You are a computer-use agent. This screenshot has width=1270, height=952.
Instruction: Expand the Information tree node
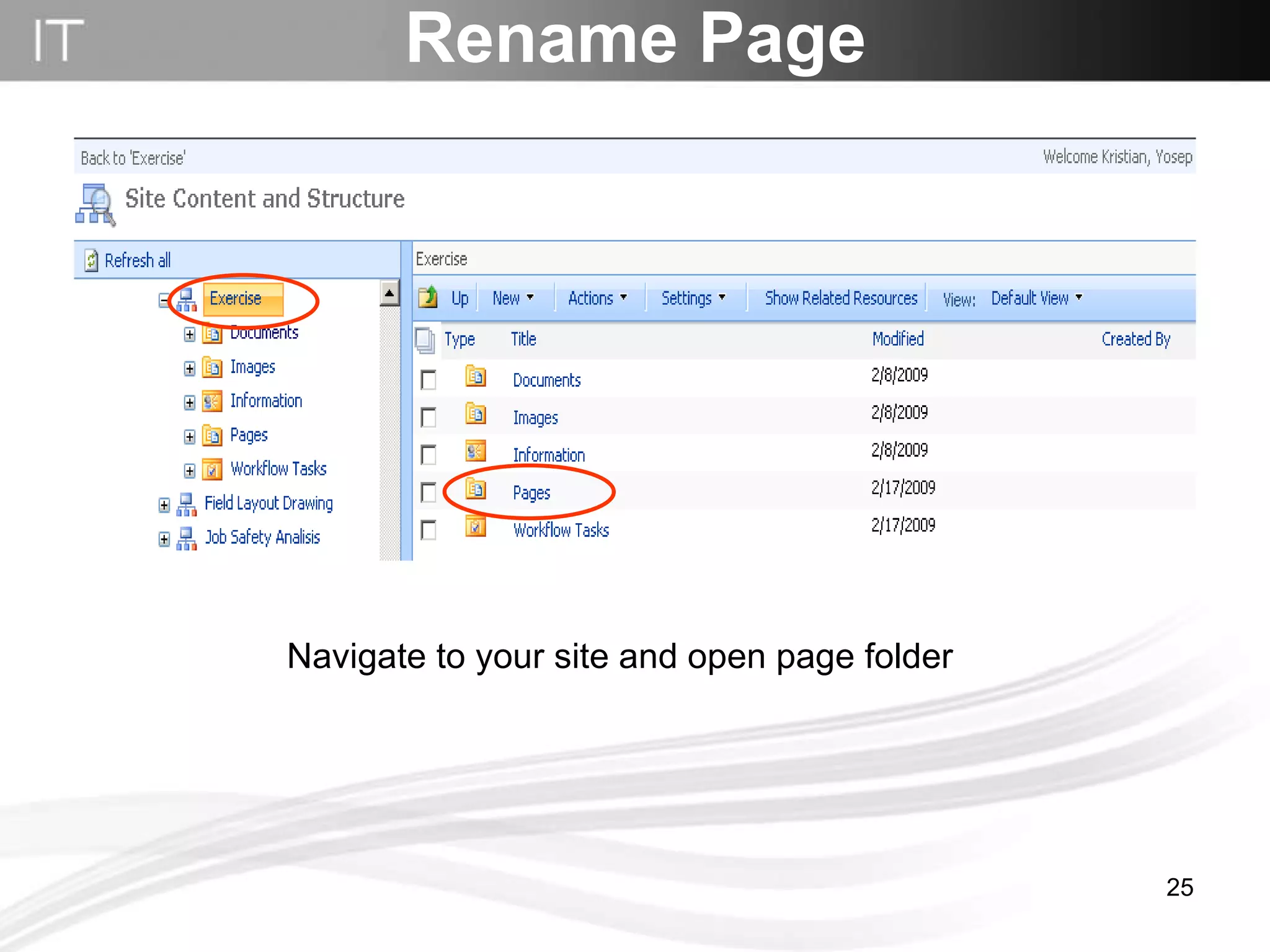point(190,403)
